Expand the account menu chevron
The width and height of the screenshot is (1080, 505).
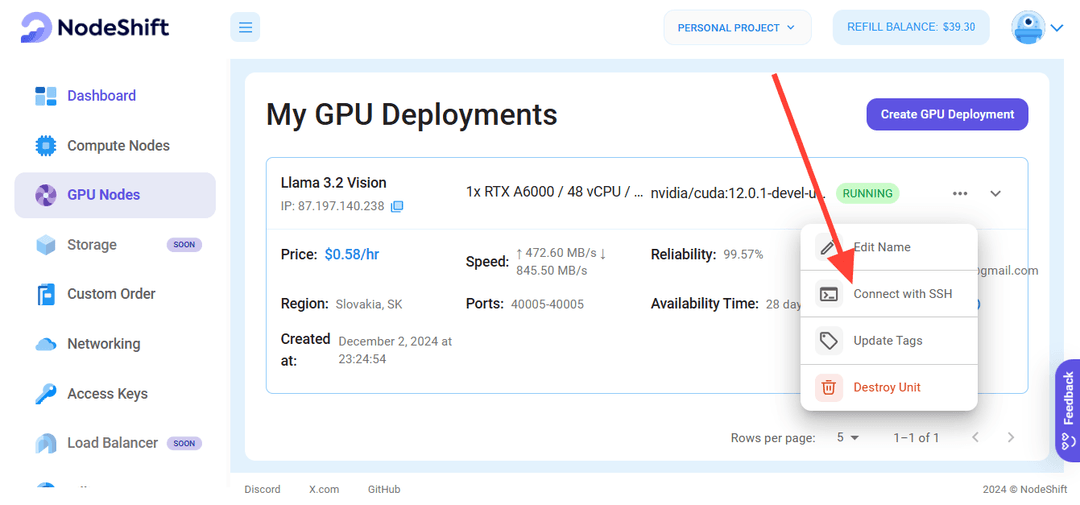[1057, 28]
